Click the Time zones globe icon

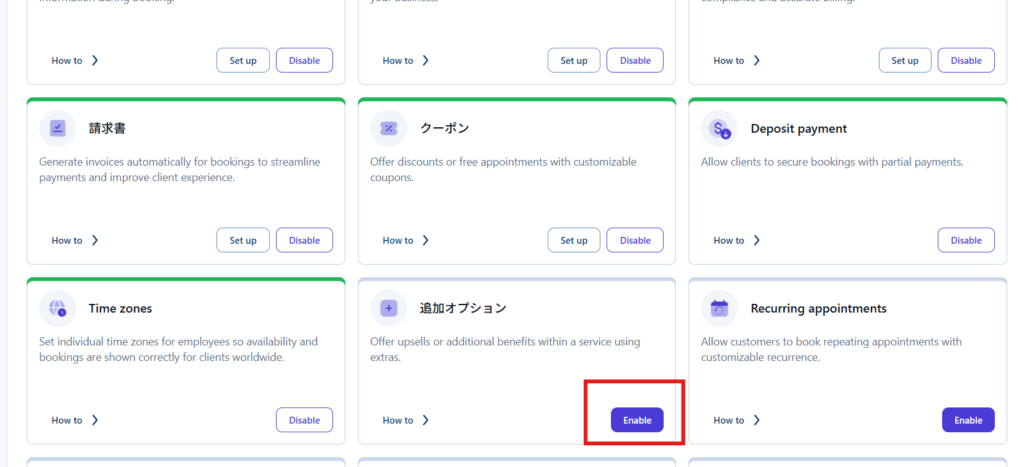pos(57,309)
